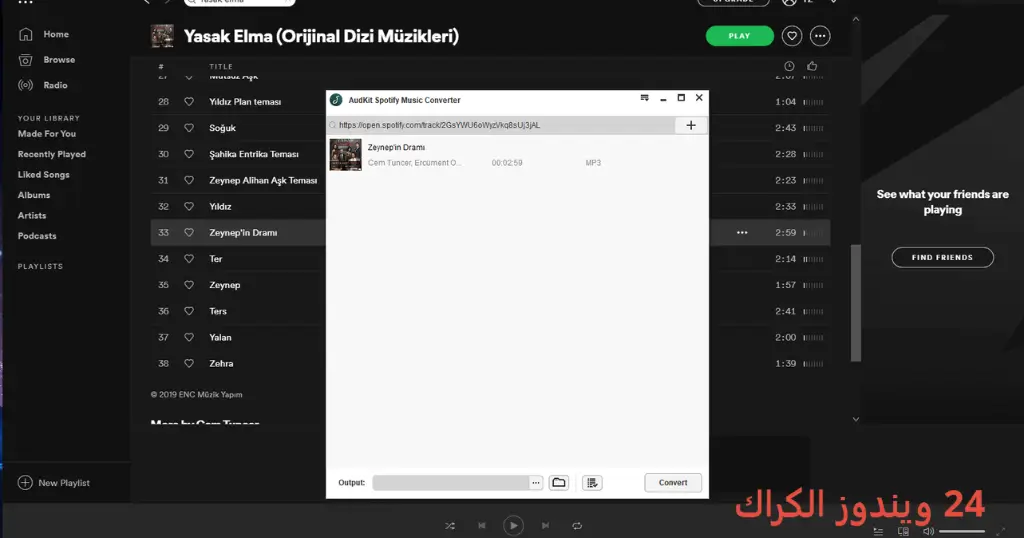The height and width of the screenshot is (538, 1024).
Task: Like track 34 Ter with heart
Action: [189, 259]
